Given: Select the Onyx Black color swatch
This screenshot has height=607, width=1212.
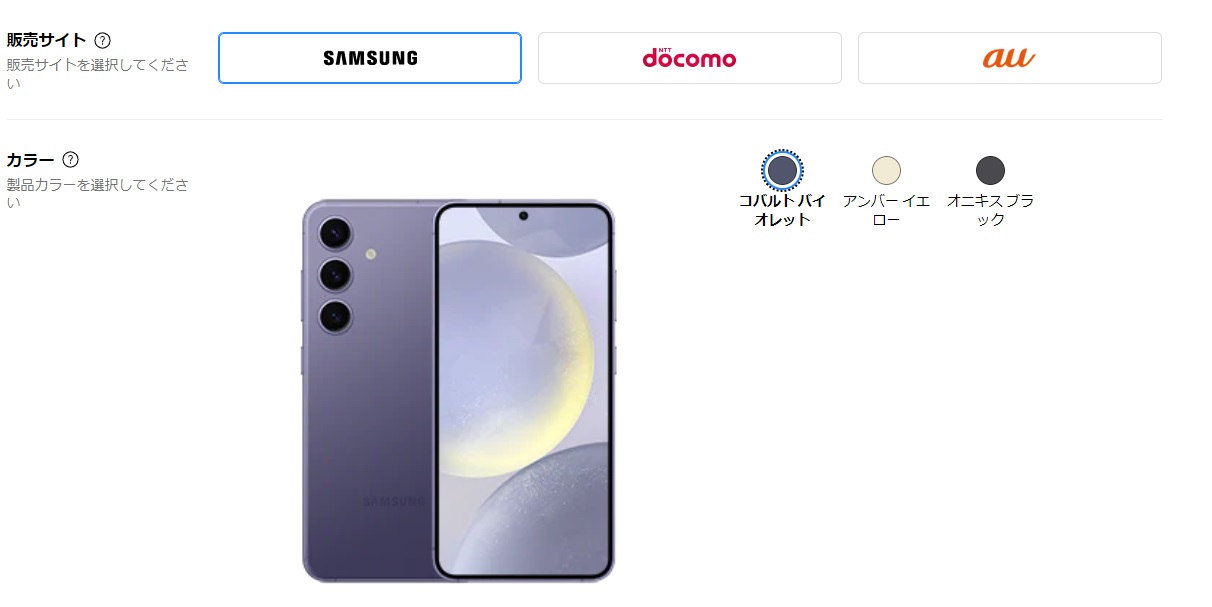Looking at the screenshot, I should click(x=990, y=170).
